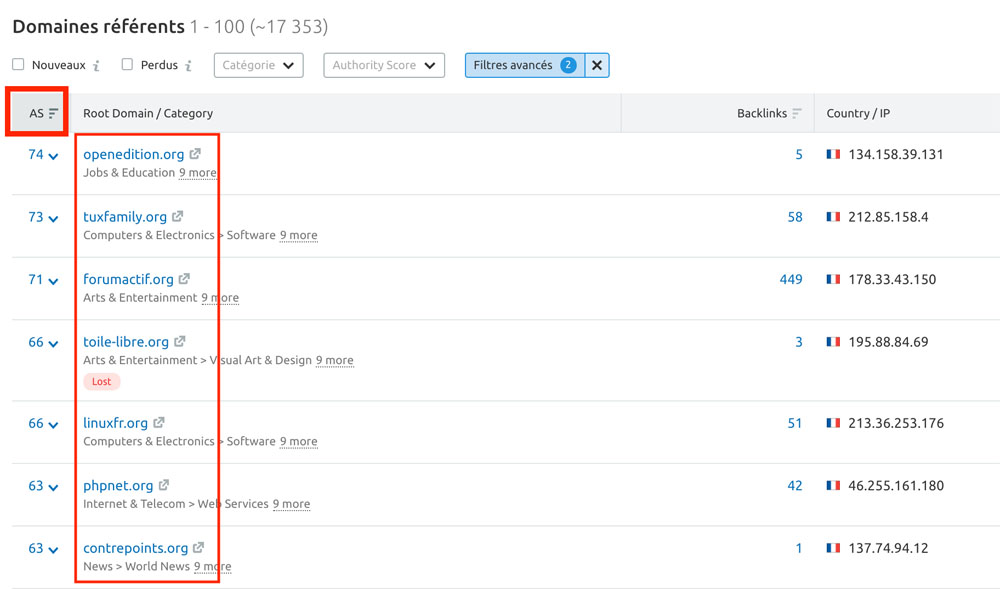Open the tuxfamily.org domain link
1000x589 pixels.
coord(125,217)
